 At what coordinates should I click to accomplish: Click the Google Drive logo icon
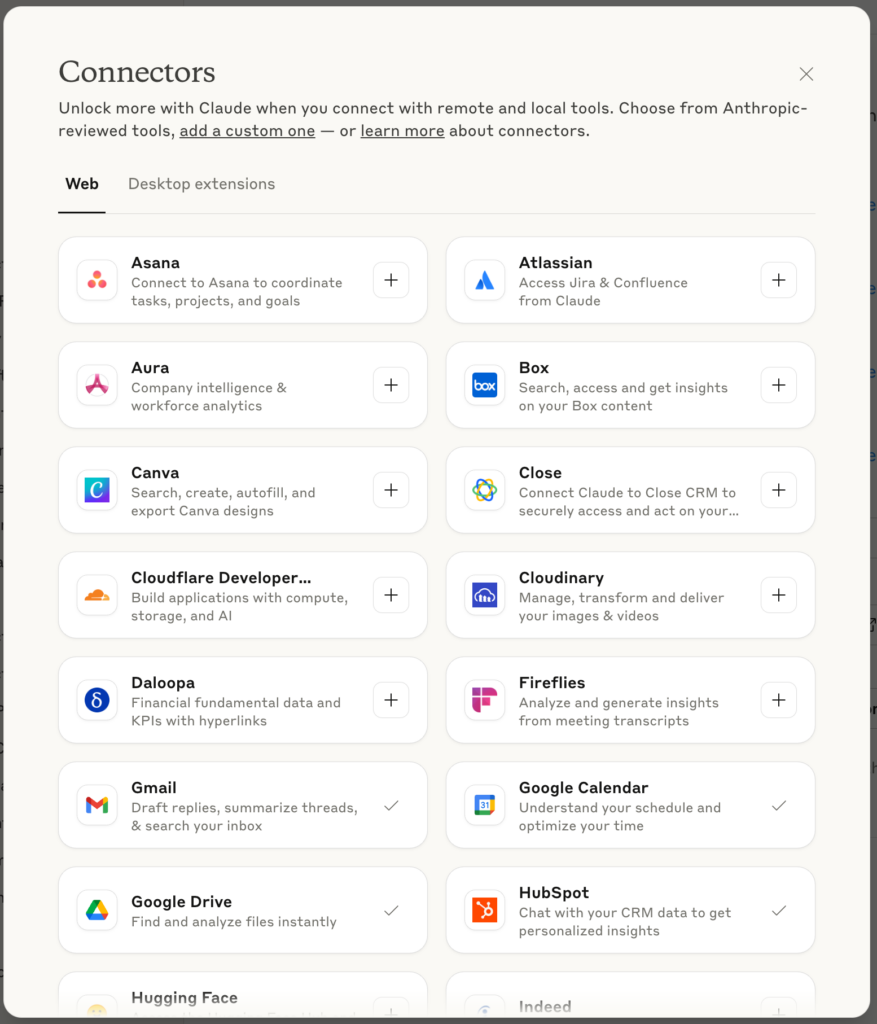pos(97,910)
